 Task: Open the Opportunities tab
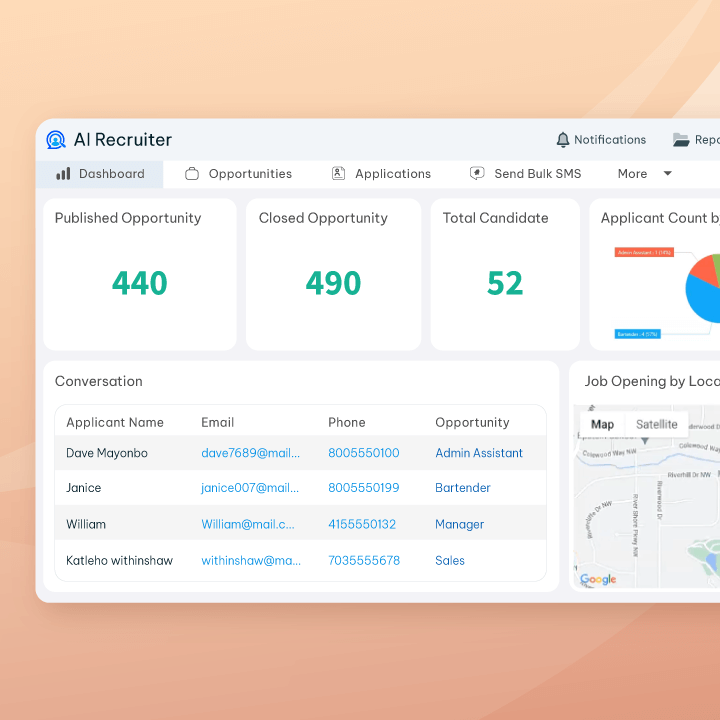[x=250, y=174]
